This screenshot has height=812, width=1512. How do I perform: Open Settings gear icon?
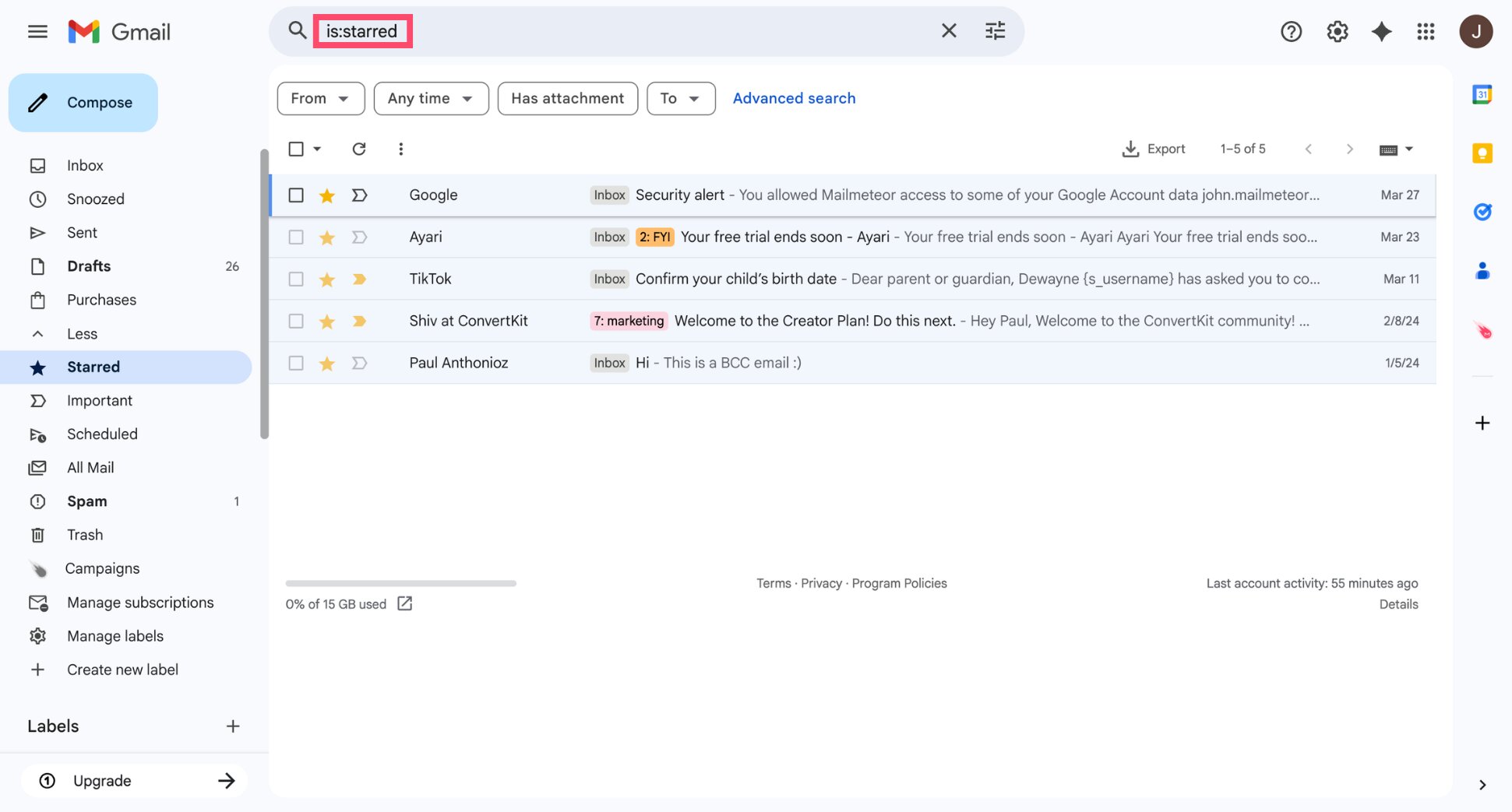[x=1337, y=32]
